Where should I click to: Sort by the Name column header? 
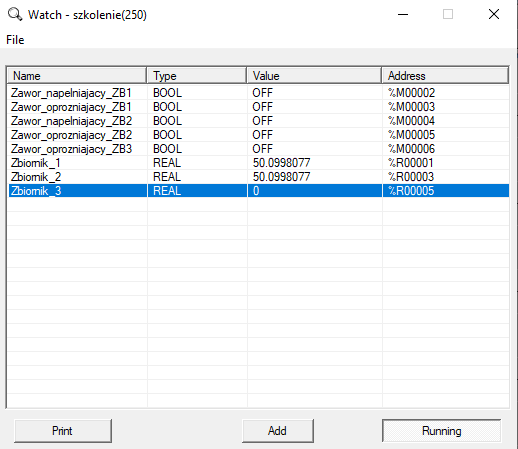77,75
